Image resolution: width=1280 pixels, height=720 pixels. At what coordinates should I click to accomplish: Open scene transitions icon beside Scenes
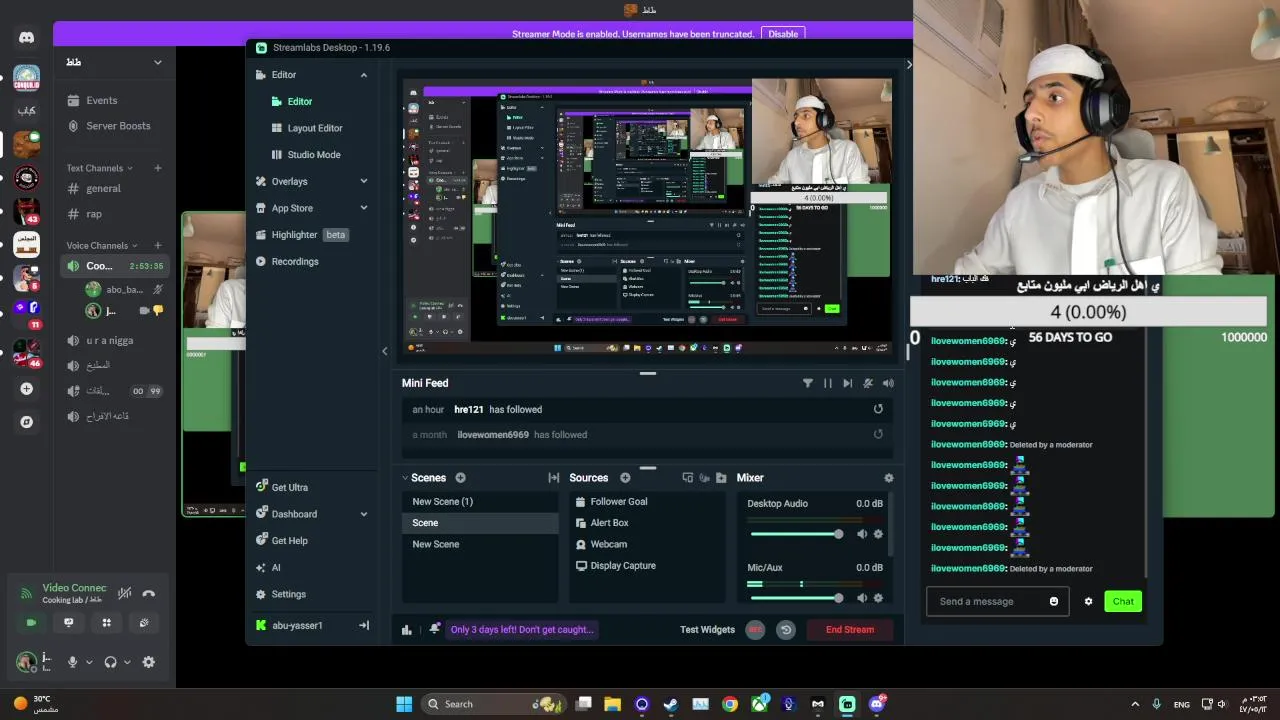554,478
